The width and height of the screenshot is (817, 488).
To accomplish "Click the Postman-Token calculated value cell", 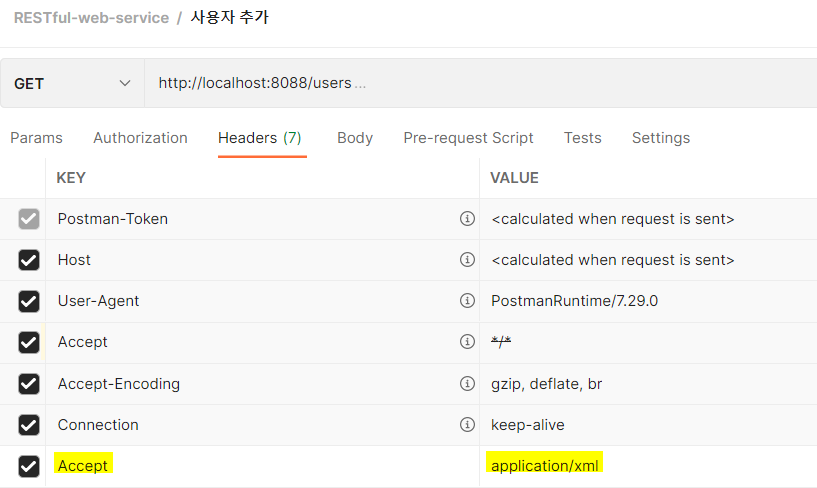I will 648,219.
